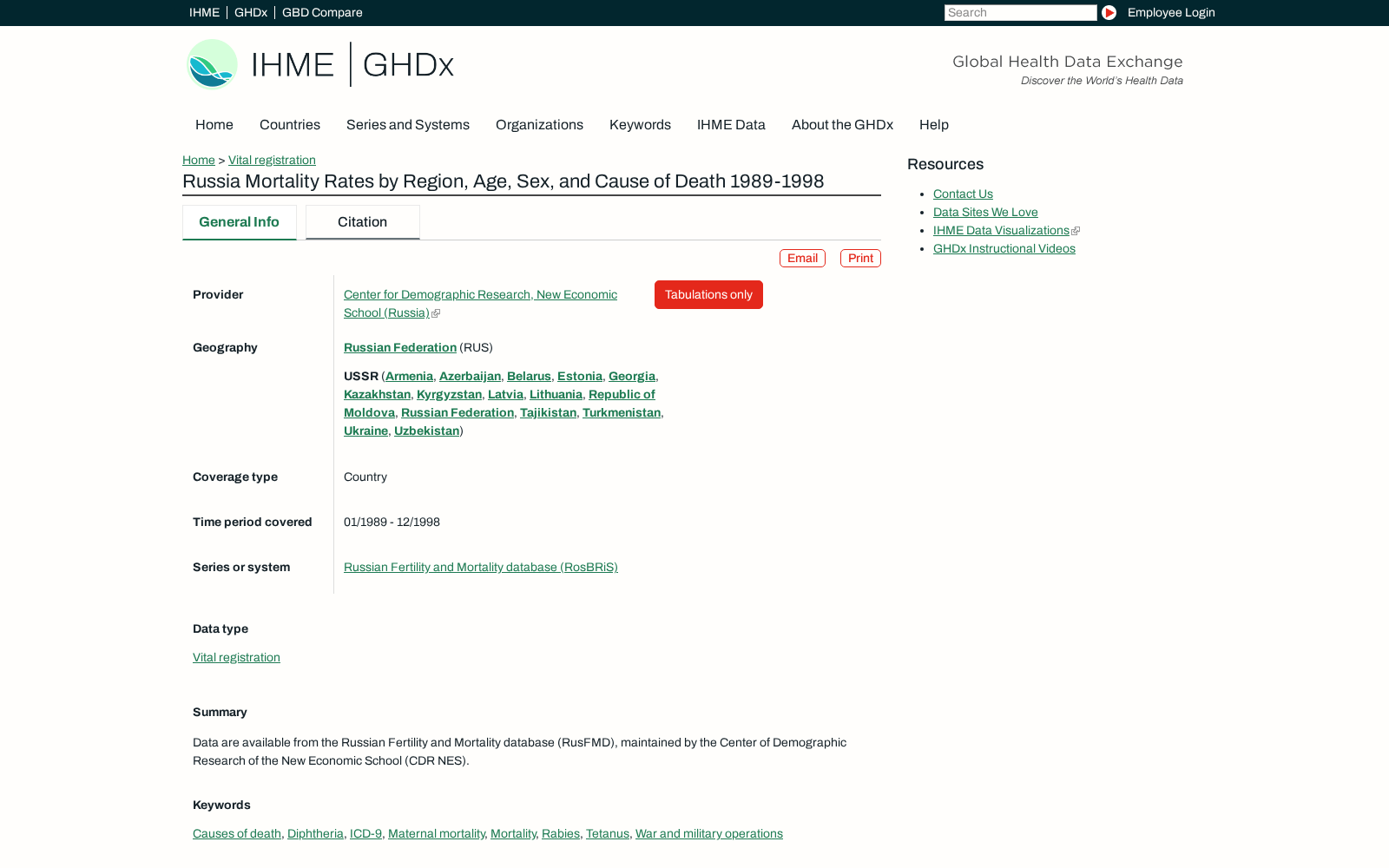Open Countries menu item
This screenshot has width=1389, height=868.
290,125
